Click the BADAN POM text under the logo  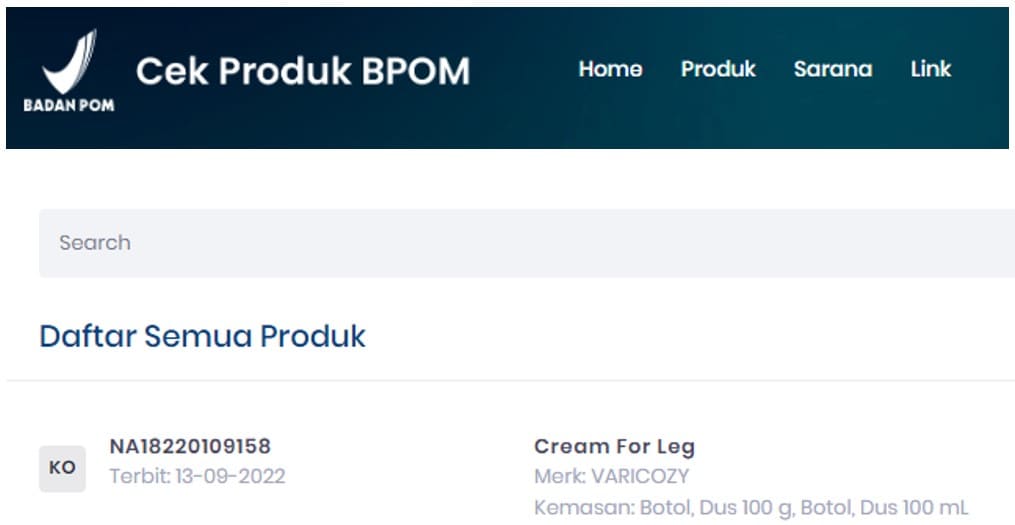(69, 104)
